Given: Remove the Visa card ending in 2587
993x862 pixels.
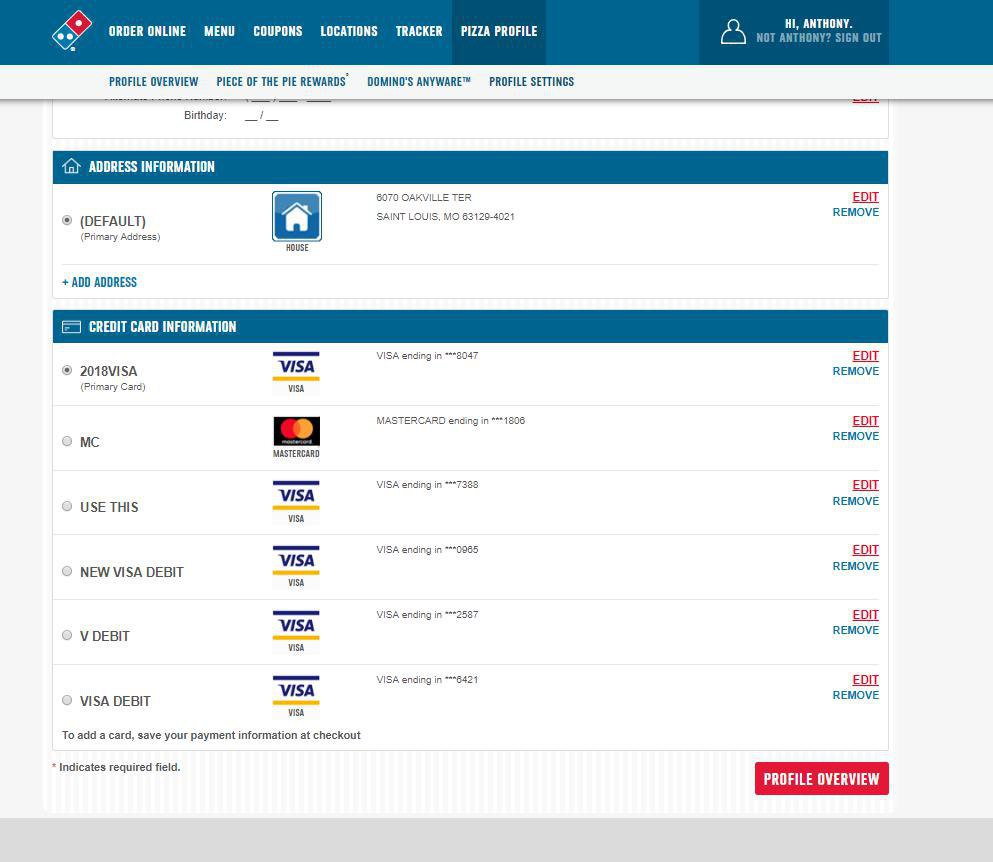Looking at the screenshot, I should 856,630.
